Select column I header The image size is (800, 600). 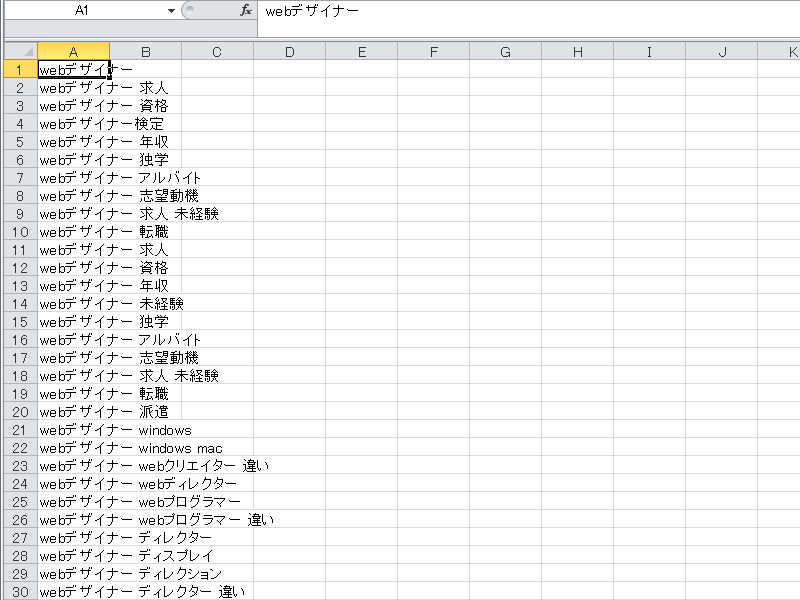[649, 52]
